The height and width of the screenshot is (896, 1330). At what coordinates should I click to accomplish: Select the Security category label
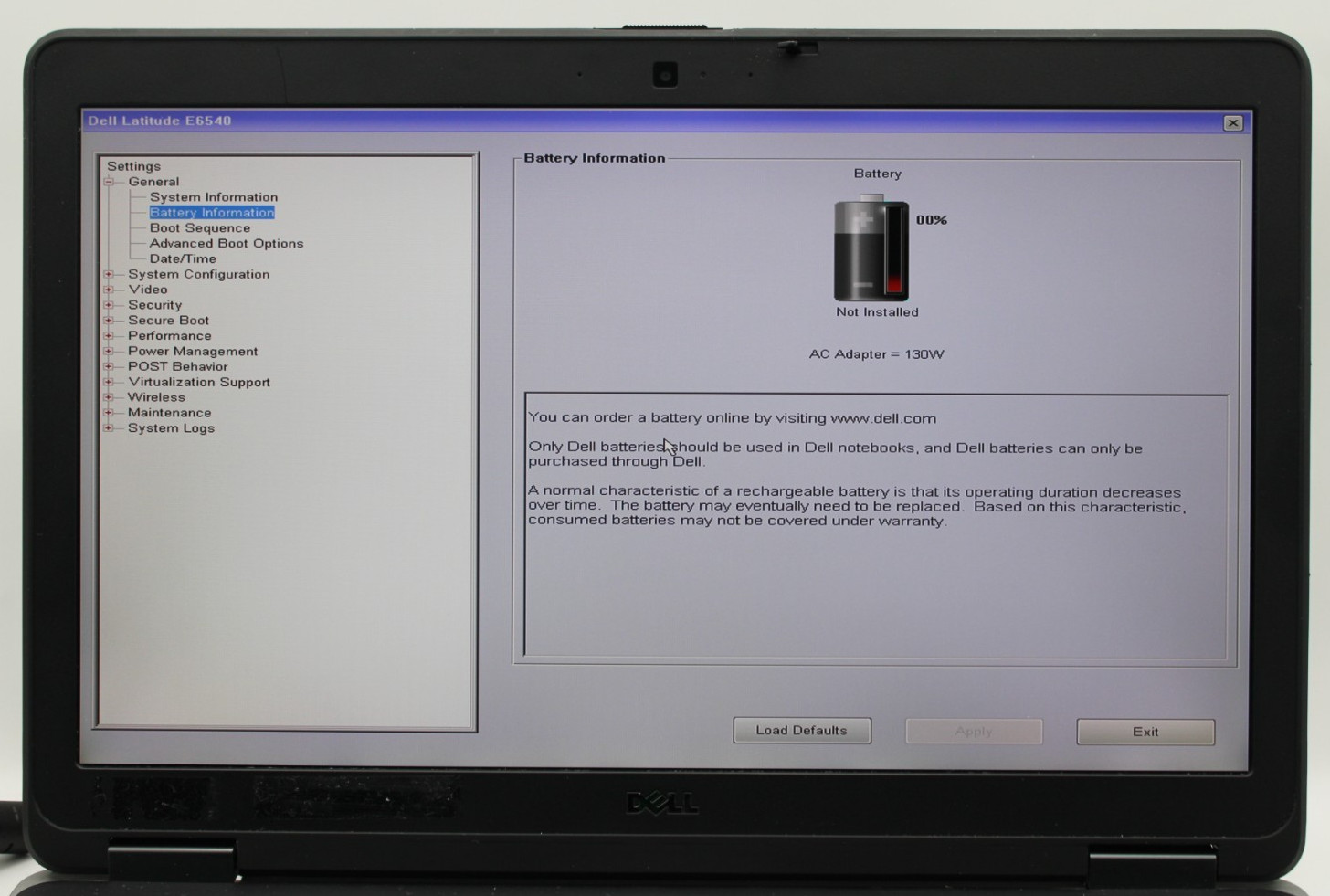[155, 305]
